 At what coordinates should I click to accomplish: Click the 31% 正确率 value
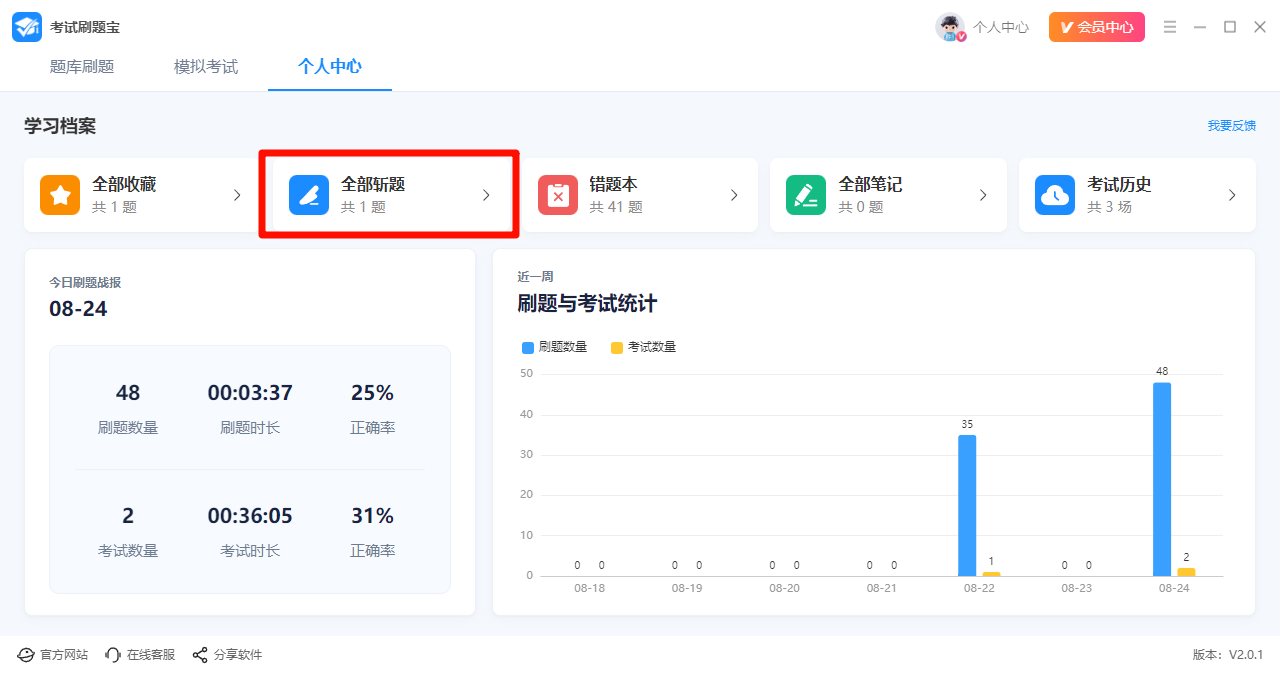(372, 516)
